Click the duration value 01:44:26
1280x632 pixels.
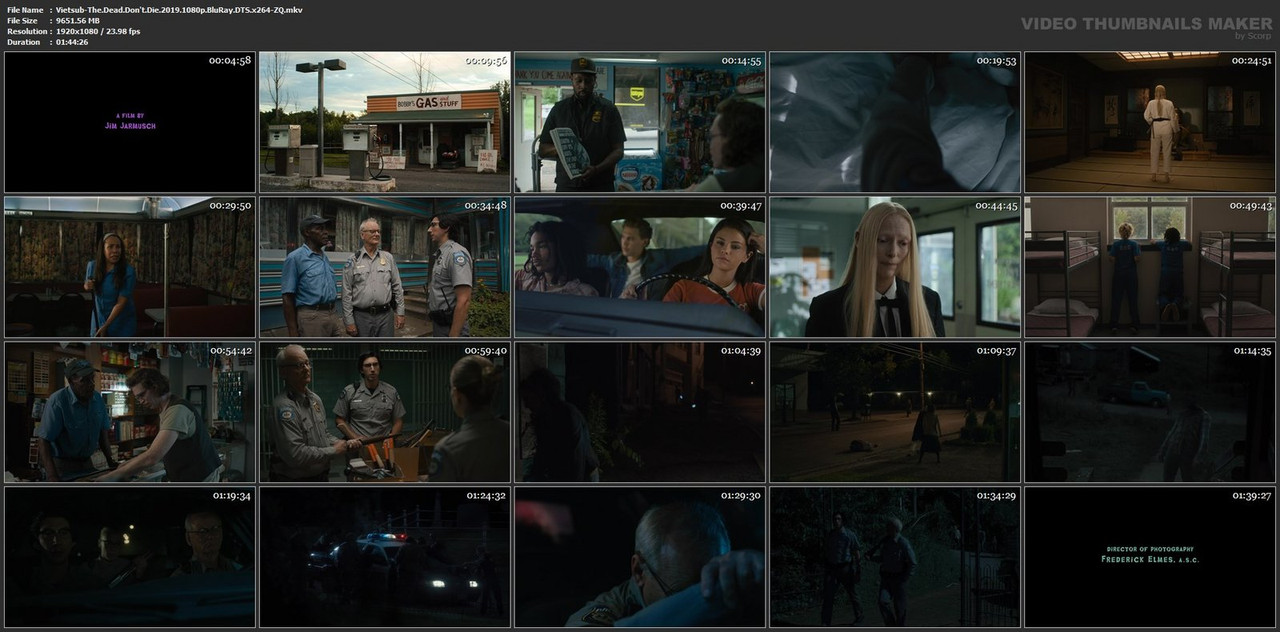tap(72, 42)
